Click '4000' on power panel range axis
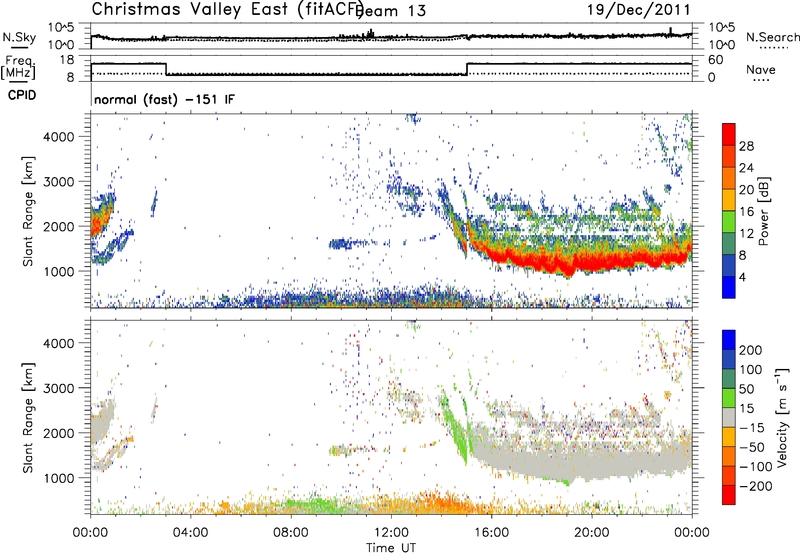Image resolution: width=800 pixels, height=554 pixels. click(x=59, y=137)
